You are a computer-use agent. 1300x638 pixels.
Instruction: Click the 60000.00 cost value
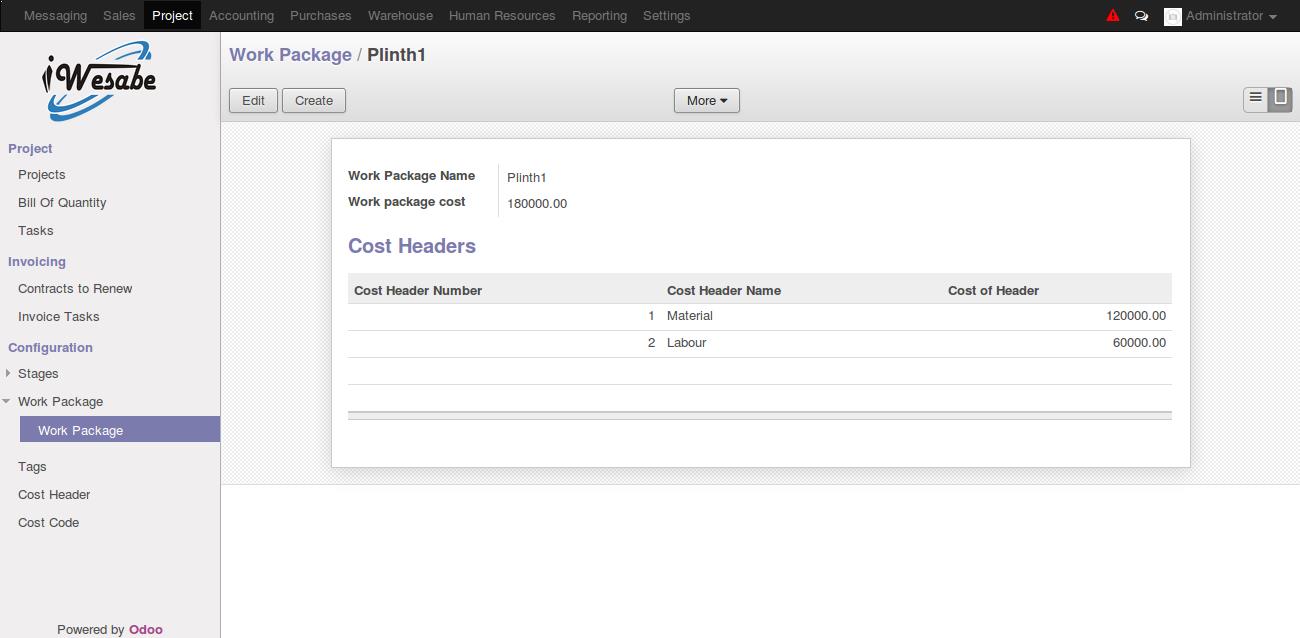pyautogui.click(x=1139, y=343)
